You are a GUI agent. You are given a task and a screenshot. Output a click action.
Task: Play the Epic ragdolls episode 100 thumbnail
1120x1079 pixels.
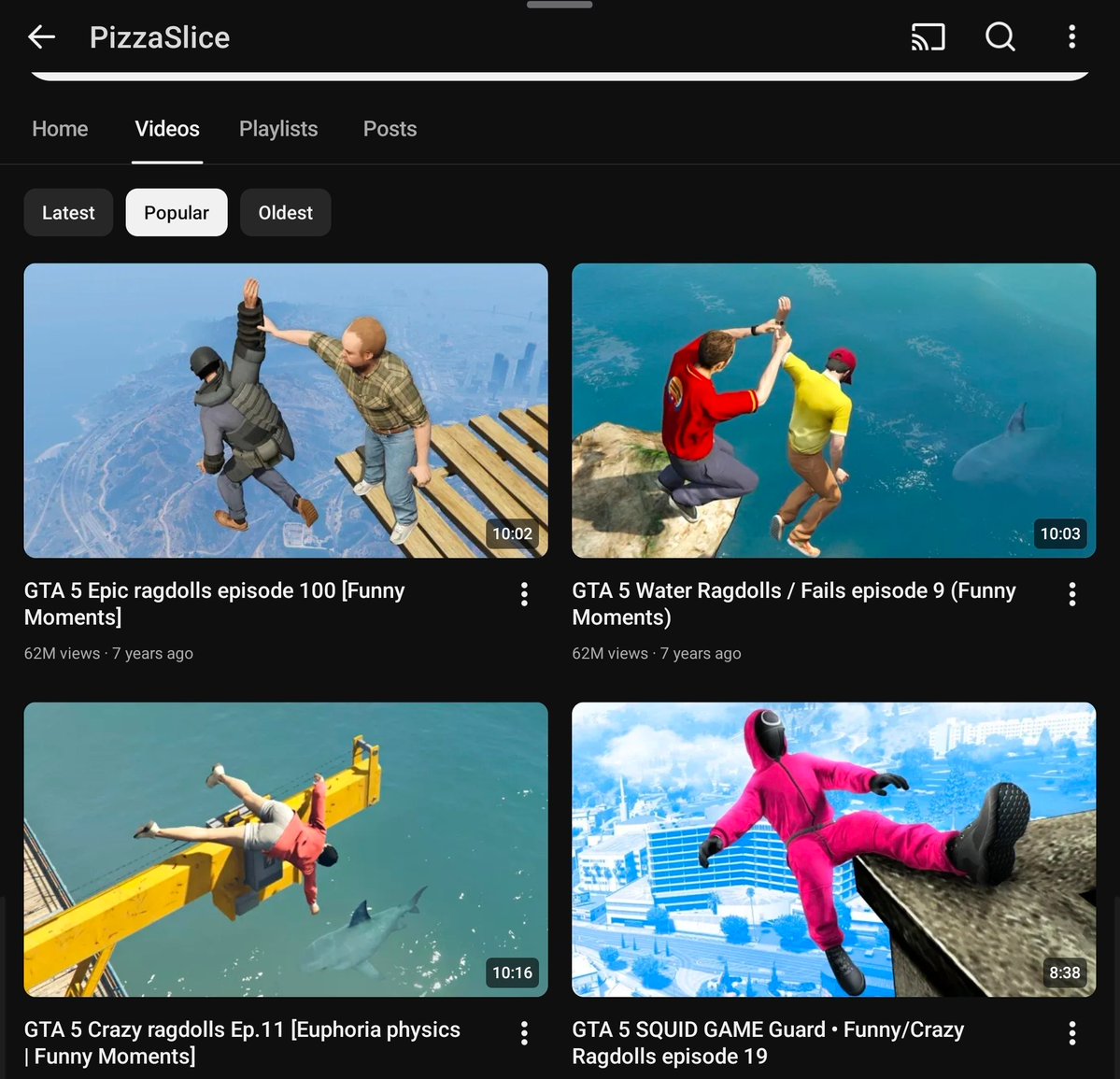coord(286,410)
